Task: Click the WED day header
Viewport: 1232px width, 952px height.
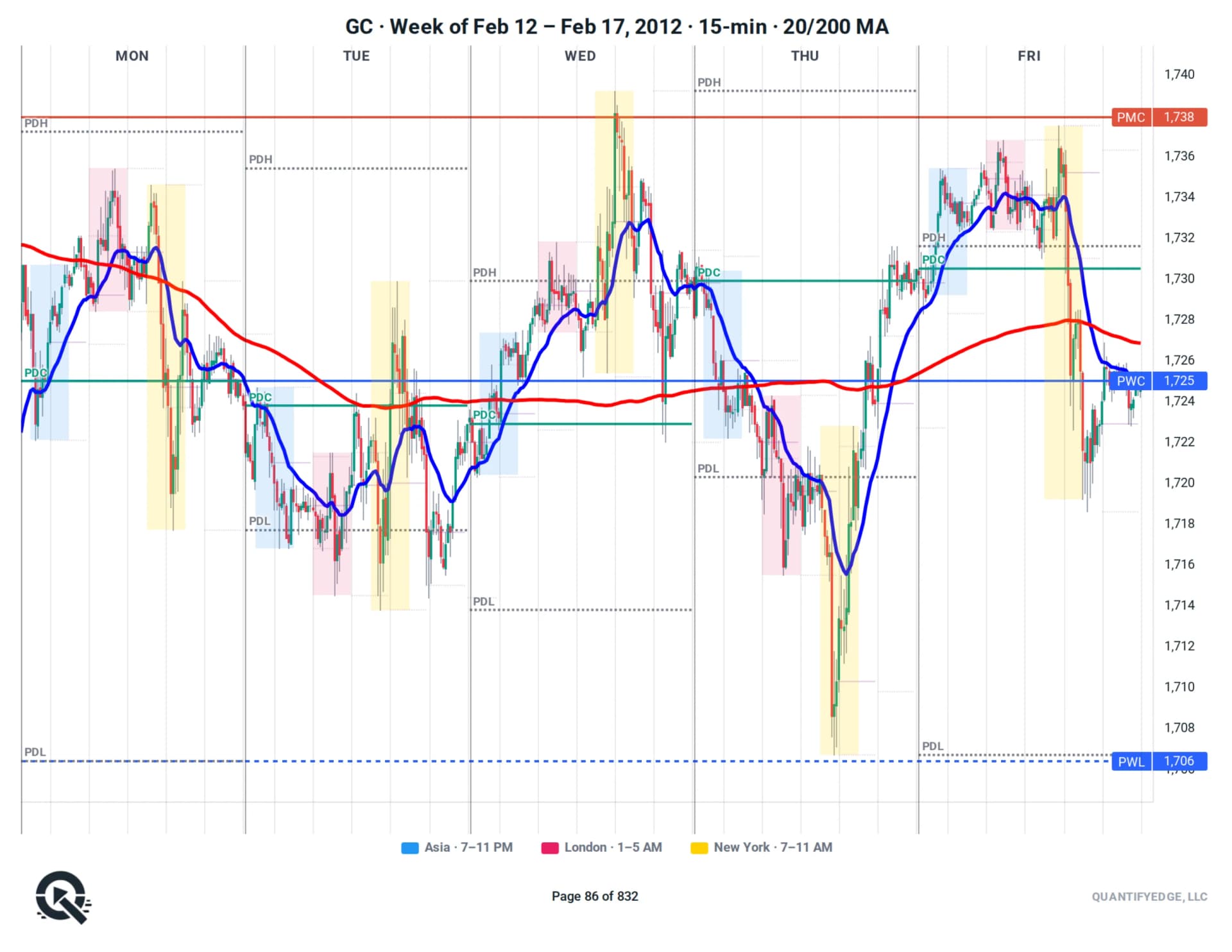Action: pos(580,56)
